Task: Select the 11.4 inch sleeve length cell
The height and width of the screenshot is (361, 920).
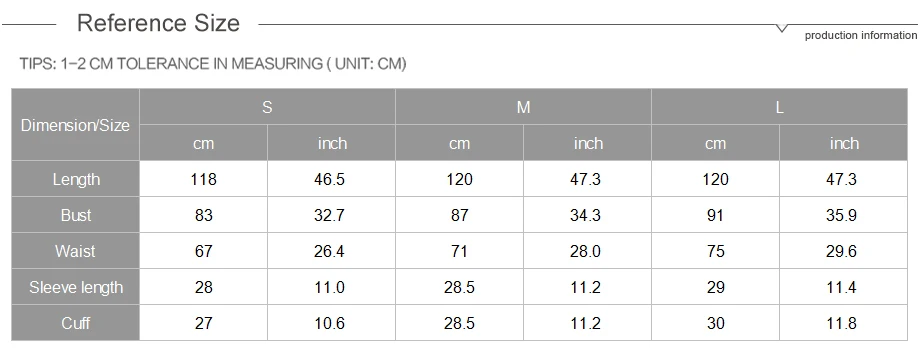Action: pos(843,288)
